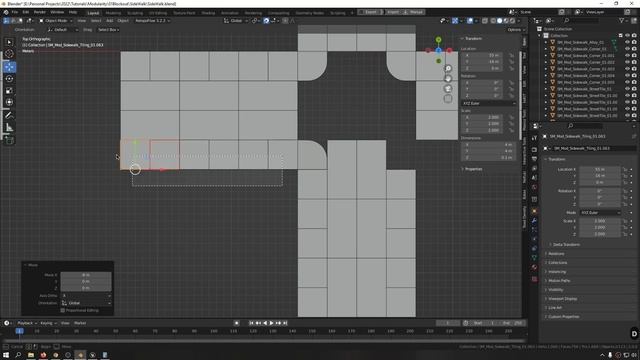Activate the Rotate tool
Screen dimensions: 640x360
[x=9, y=79]
